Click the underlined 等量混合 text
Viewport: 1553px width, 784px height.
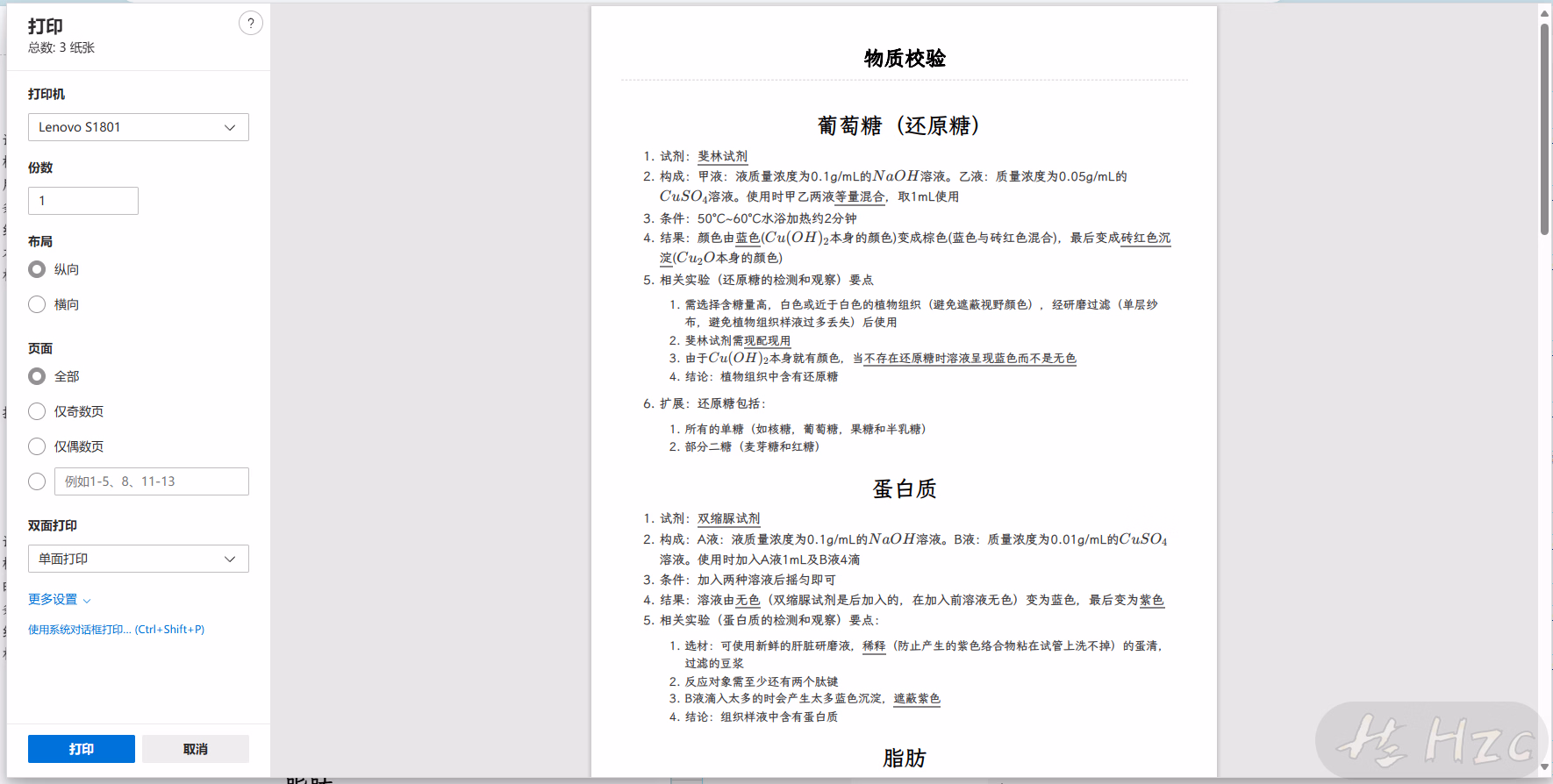(860, 196)
